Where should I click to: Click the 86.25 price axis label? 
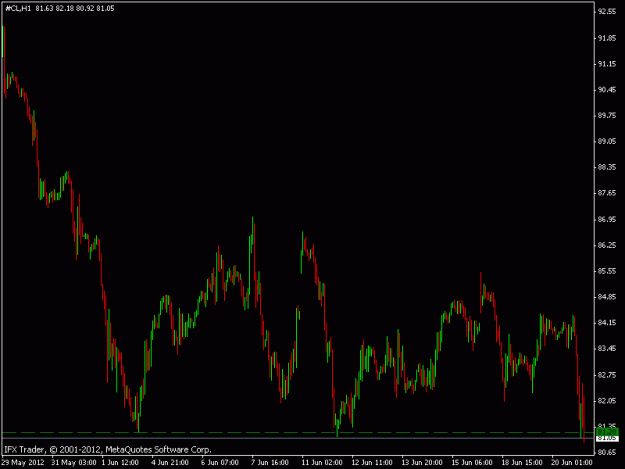point(607,245)
